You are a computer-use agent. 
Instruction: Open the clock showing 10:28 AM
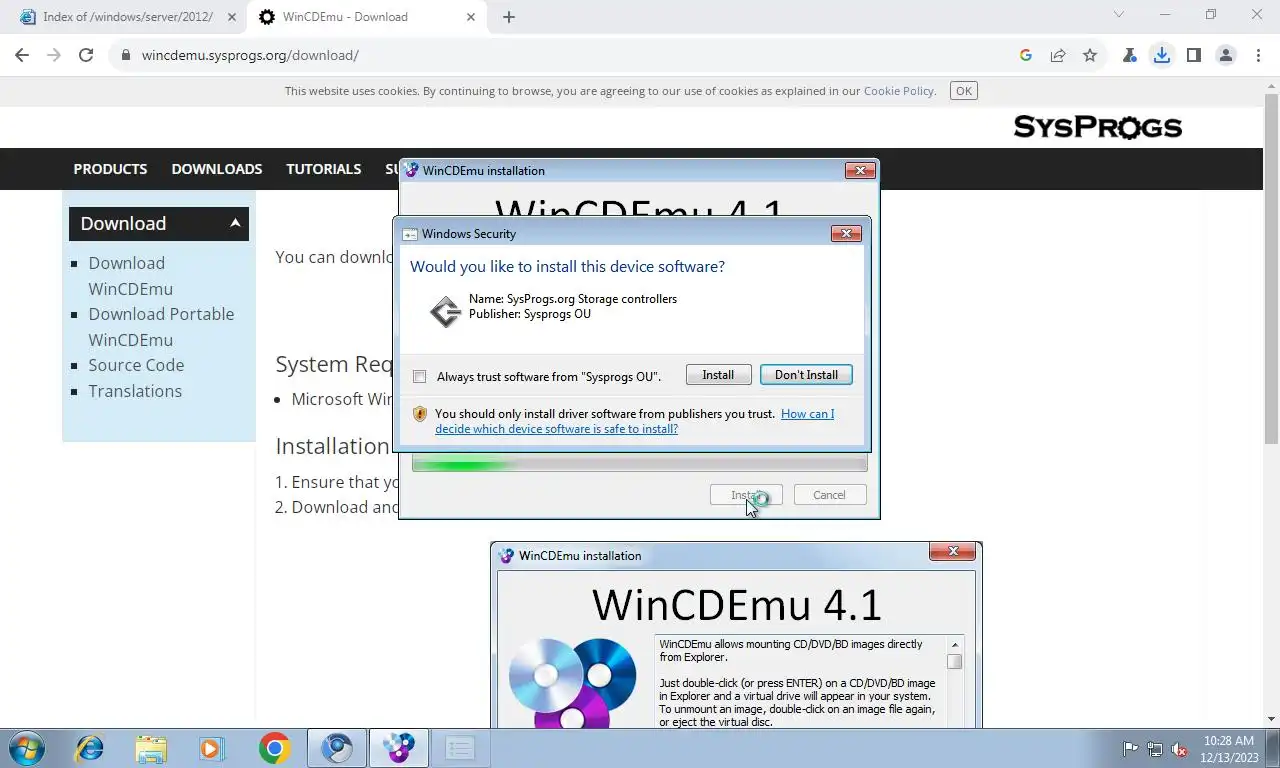pos(1230,749)
